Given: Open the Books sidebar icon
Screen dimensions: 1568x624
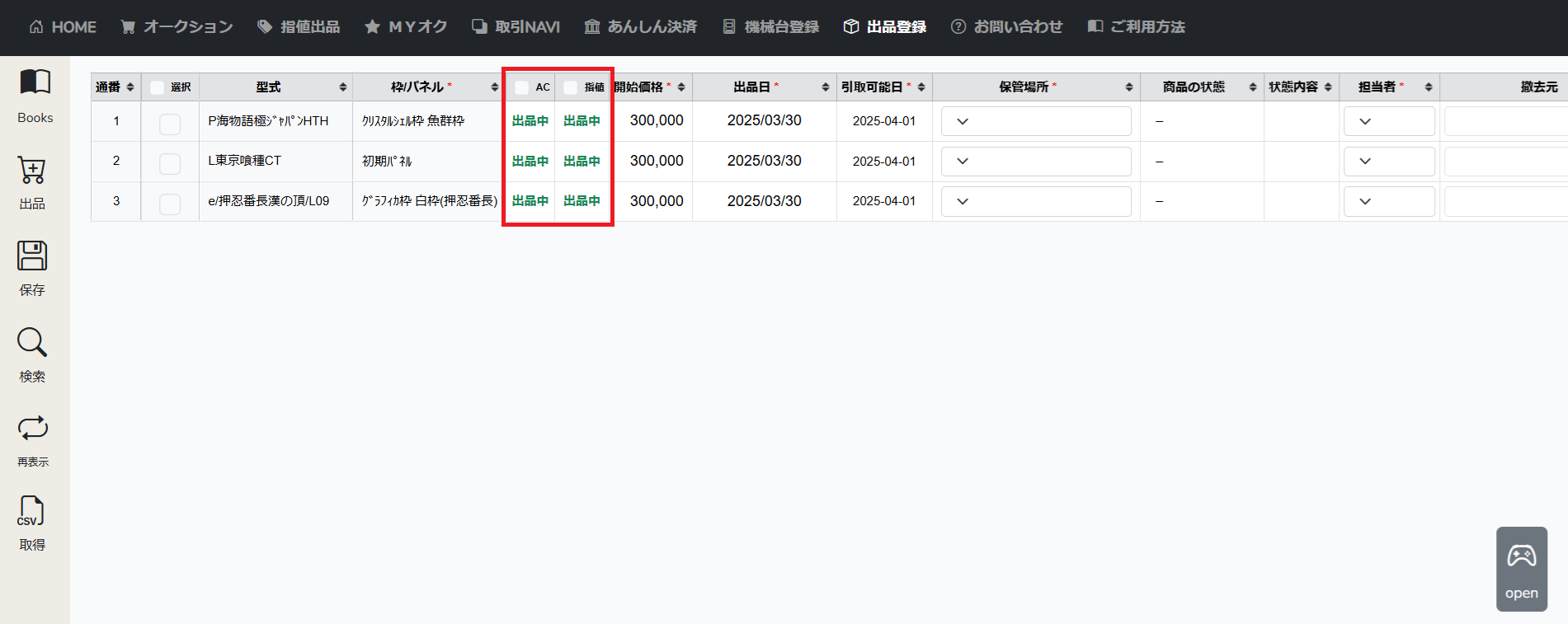Looking at the screenshot, I should pyautogui.click(x=35, y=82).
